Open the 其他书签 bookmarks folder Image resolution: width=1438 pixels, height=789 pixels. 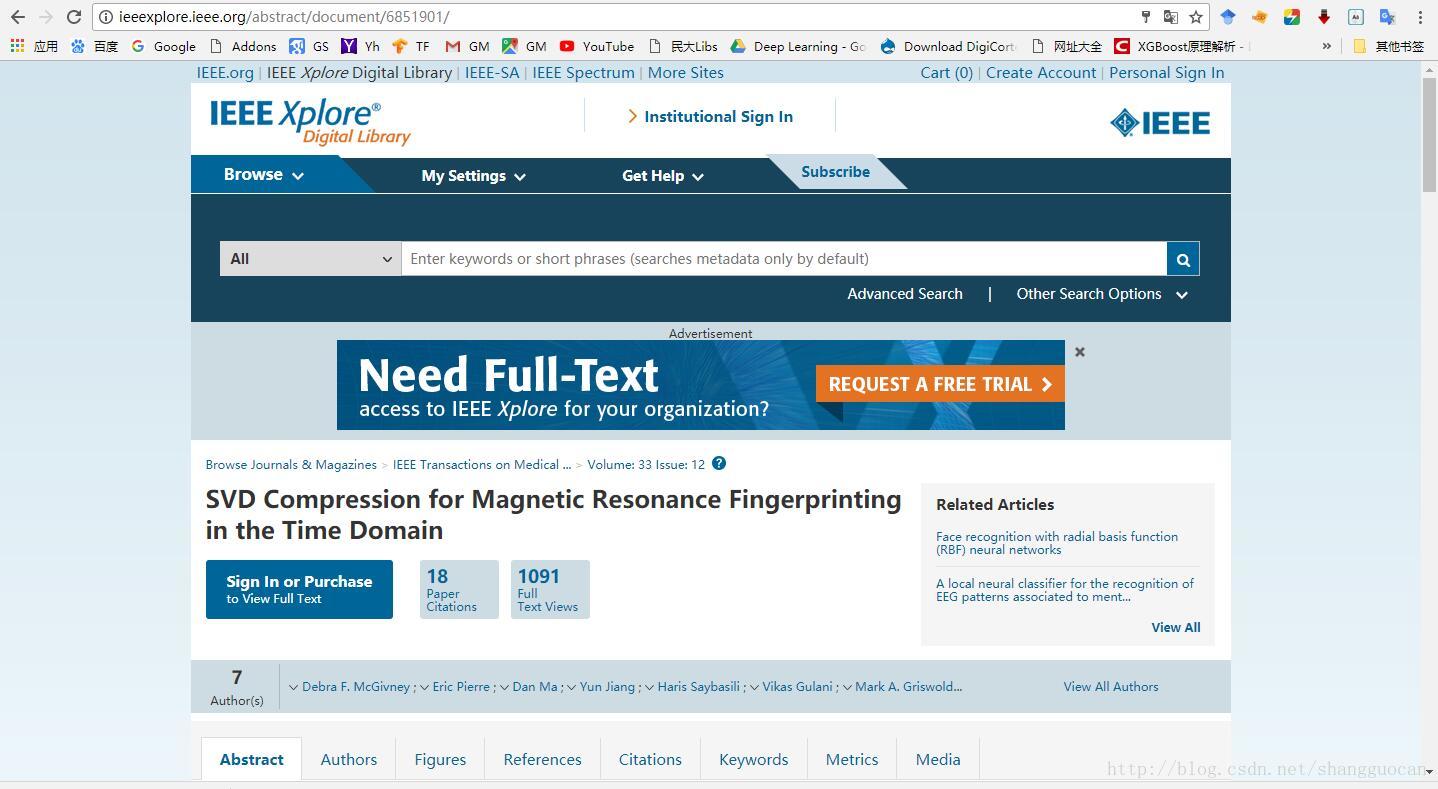pyautogui.click(x=1388, y=46)
